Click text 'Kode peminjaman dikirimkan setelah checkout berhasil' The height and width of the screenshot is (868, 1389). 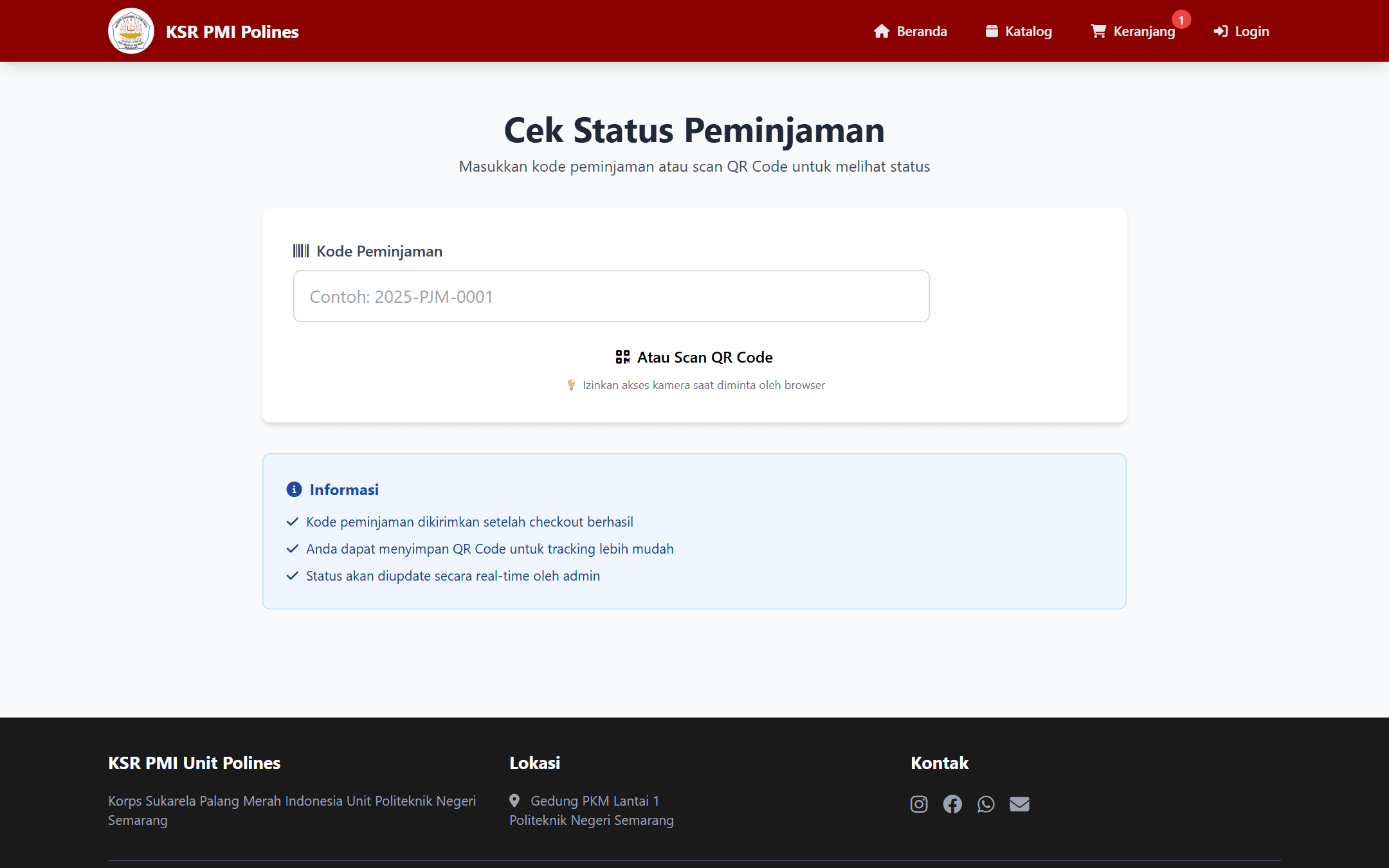coord(469,521)
